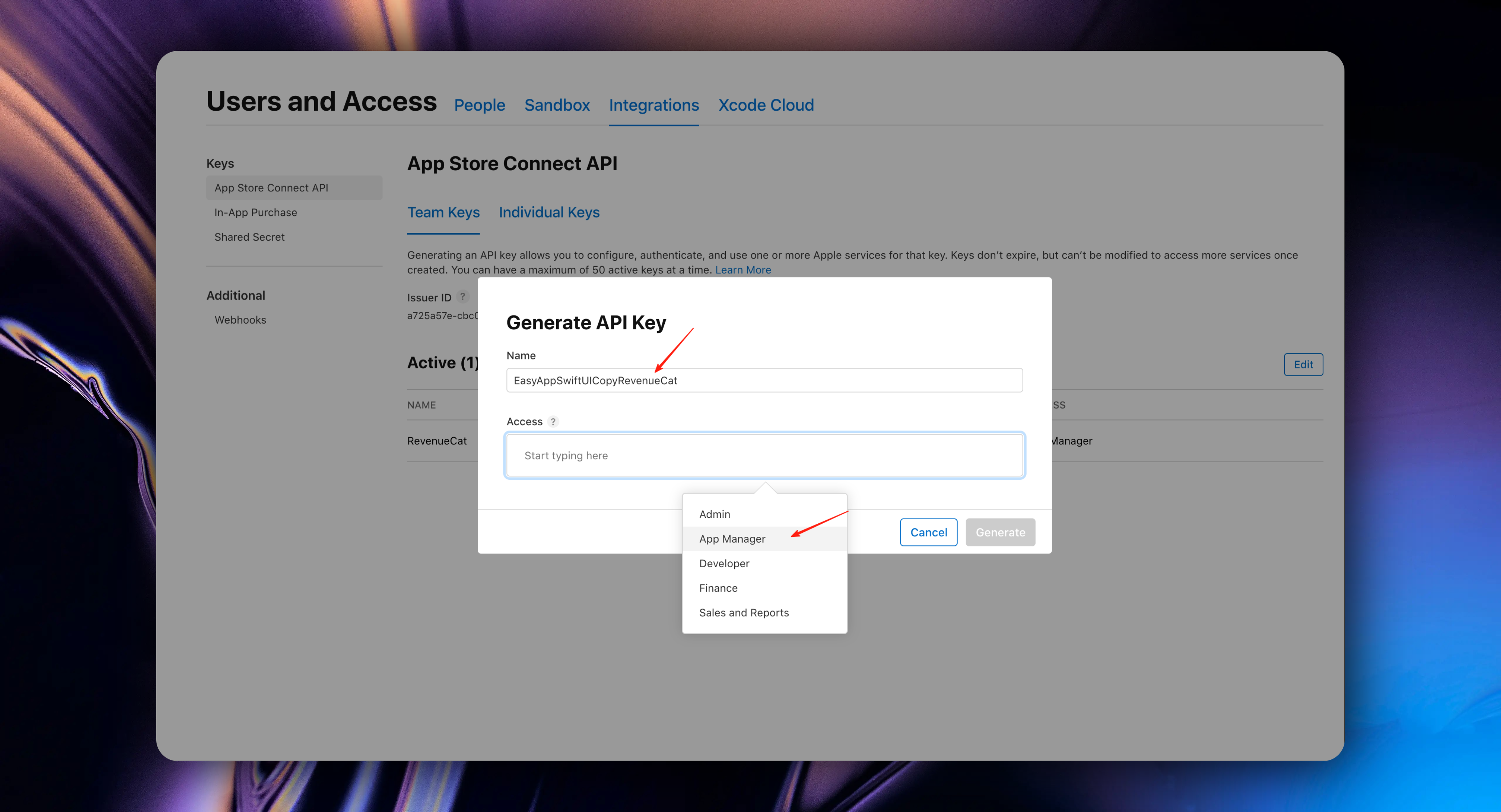This screenshot has width=1501, height=812.
Task: Switch to Individual Keys tab
Action: click(549, 212)
